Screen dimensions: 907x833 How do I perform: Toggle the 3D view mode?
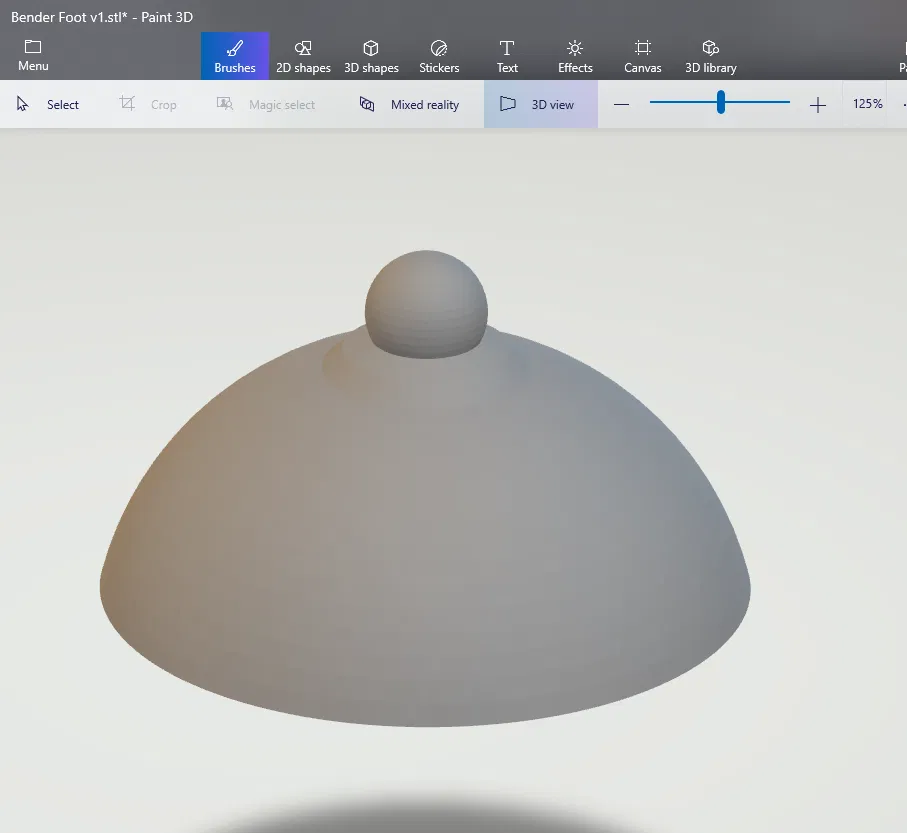[x=541, y=104]
